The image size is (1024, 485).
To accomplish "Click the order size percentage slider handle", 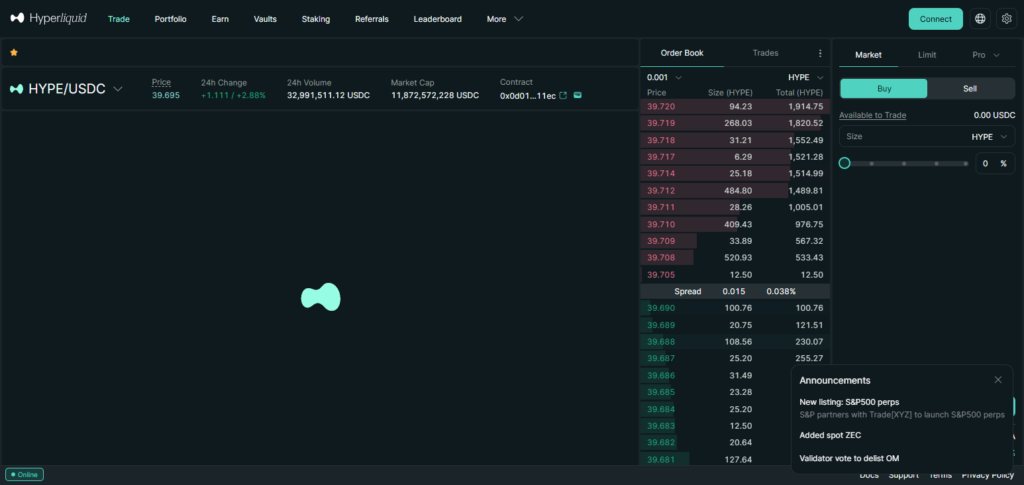I will tap(845, 163).
